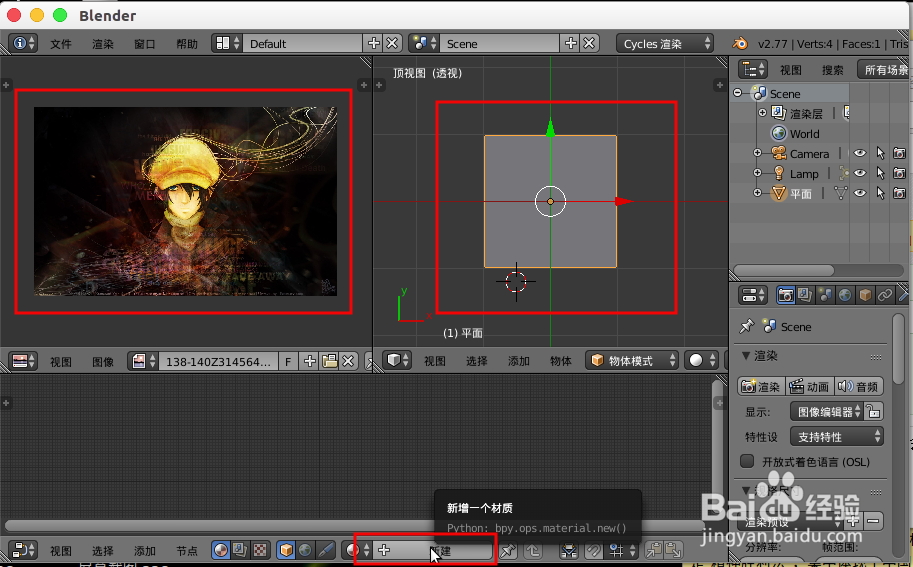913x567 pixels.
Task: Click the Scene name field
Action: [x=500, y=44]
